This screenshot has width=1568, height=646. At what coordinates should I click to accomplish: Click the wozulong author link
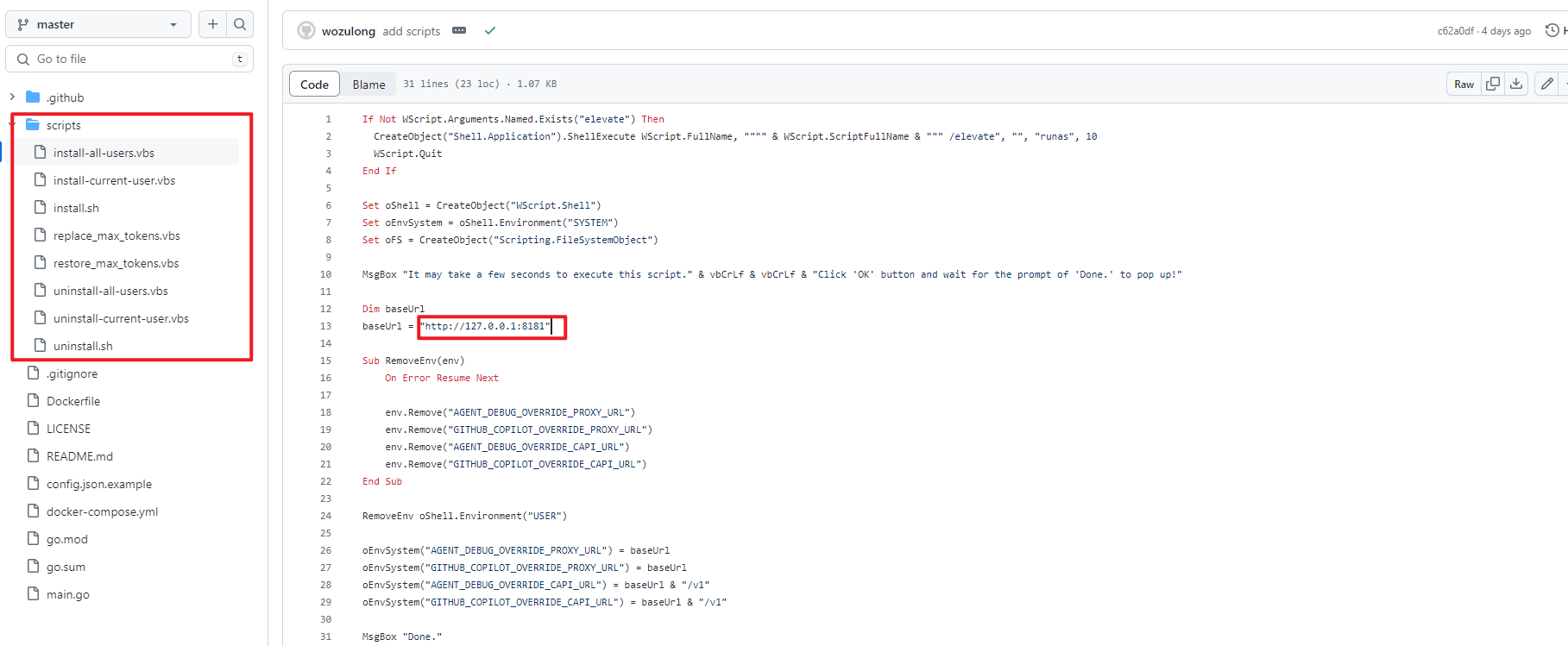coord(349,31)
